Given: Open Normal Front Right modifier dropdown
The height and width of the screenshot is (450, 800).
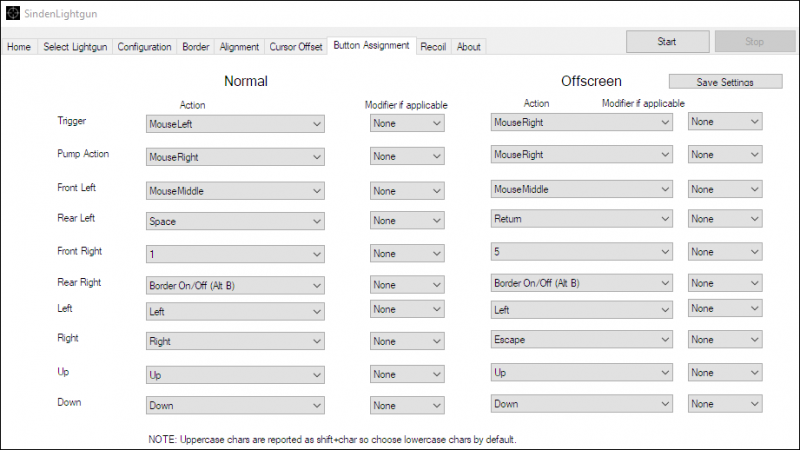Looking at the screenshot, I should tap(407, 254).
